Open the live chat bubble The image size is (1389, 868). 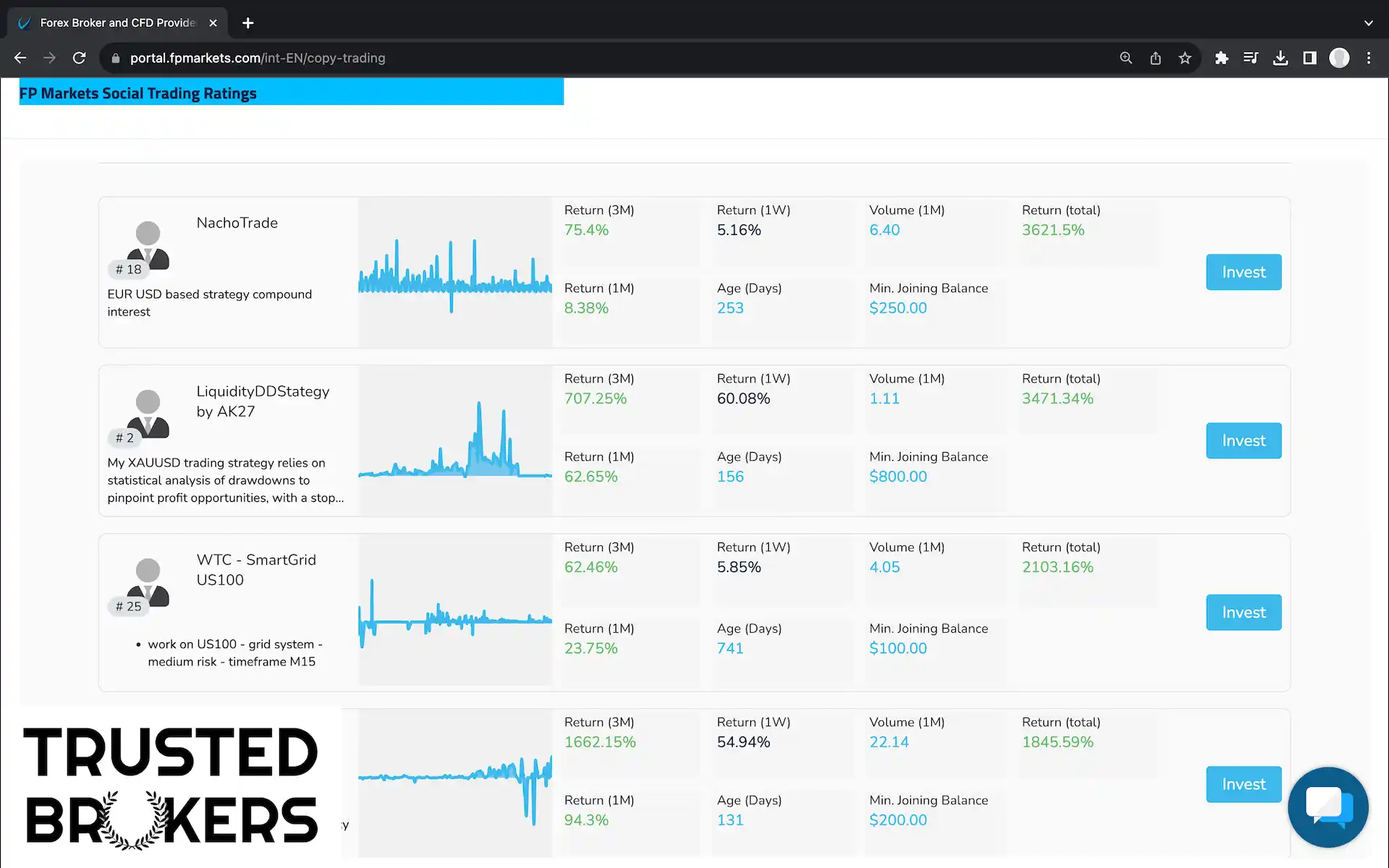tap(1328, 807)
